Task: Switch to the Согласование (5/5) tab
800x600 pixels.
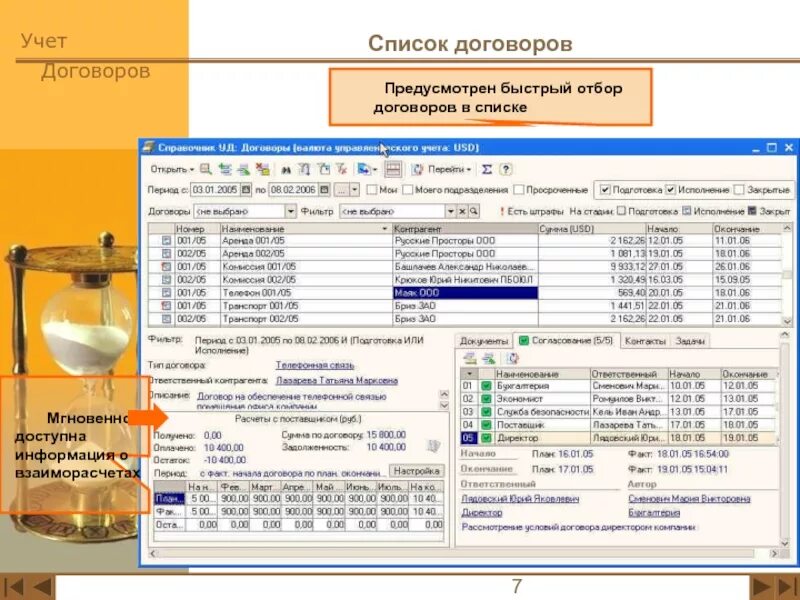Action: (566, 340)
